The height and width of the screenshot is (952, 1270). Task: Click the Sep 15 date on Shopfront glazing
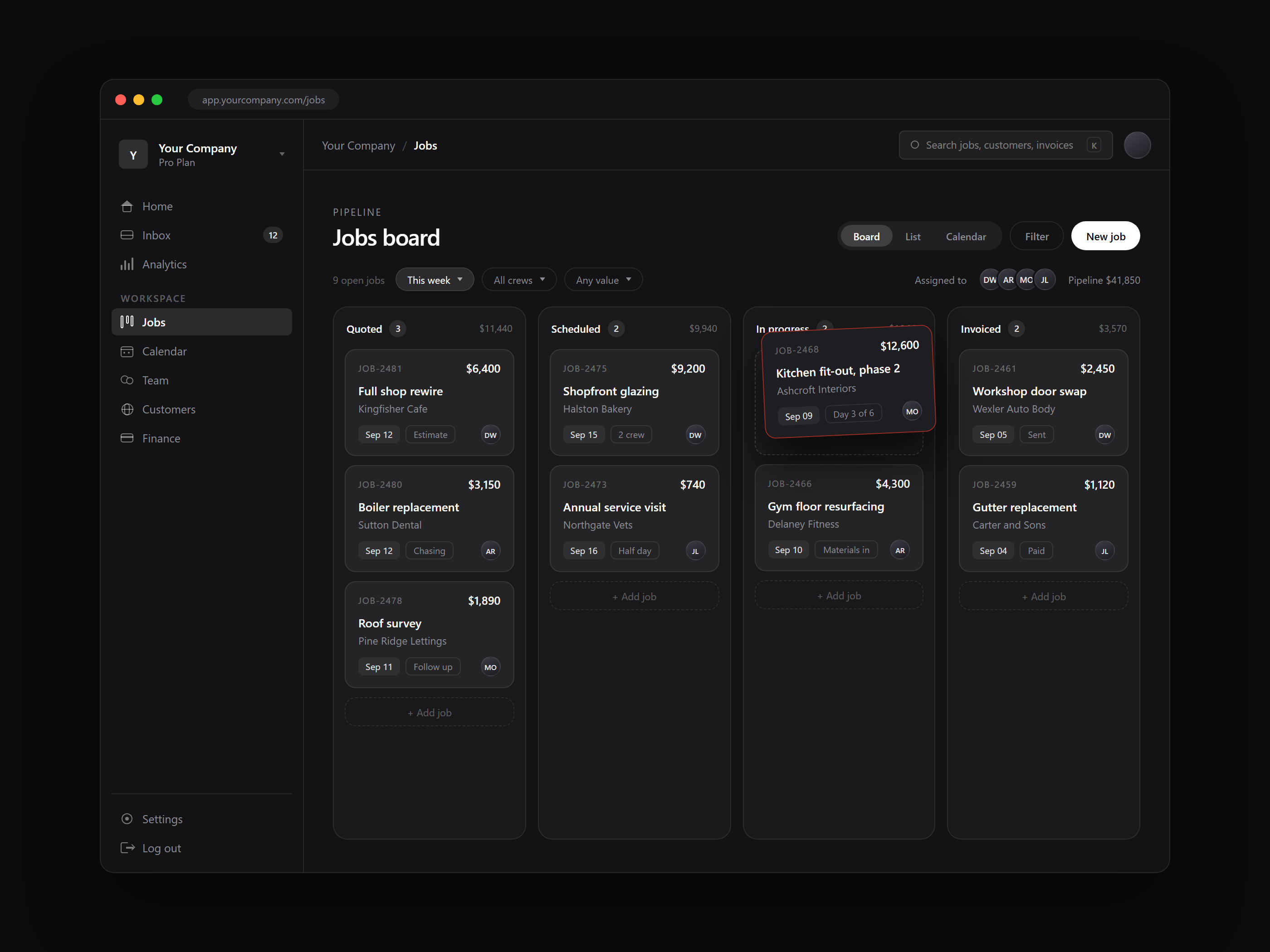coord(583,434)
